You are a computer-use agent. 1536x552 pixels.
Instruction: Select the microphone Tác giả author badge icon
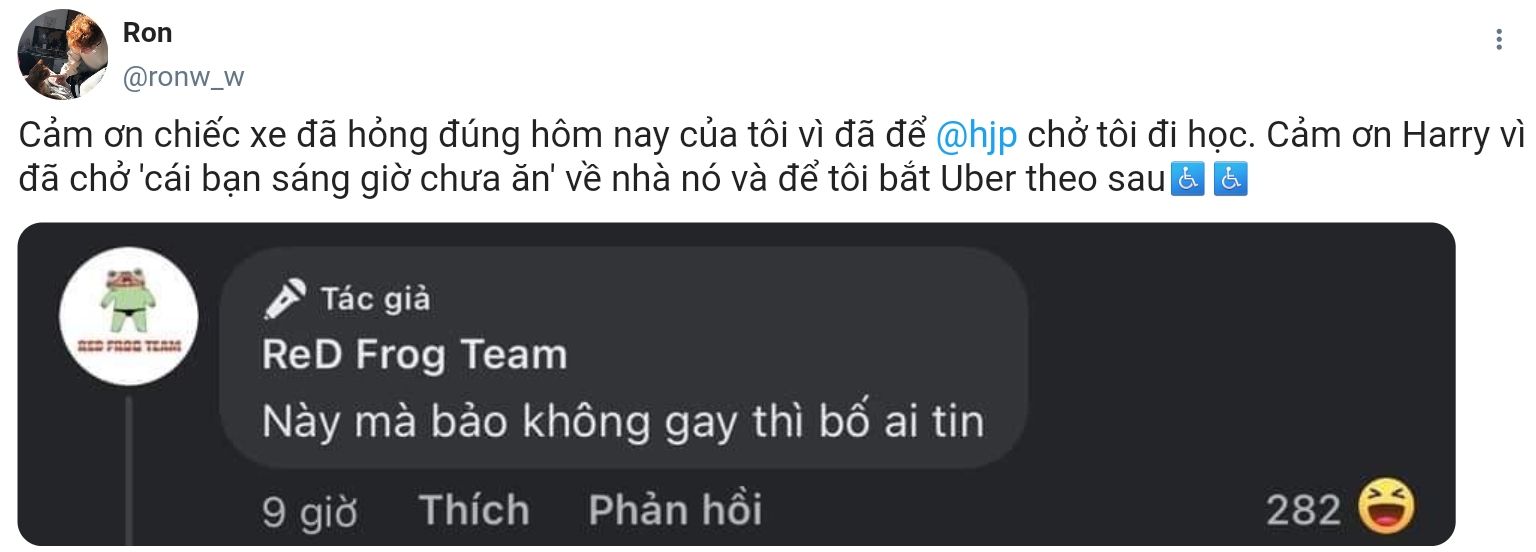point(284,298)
